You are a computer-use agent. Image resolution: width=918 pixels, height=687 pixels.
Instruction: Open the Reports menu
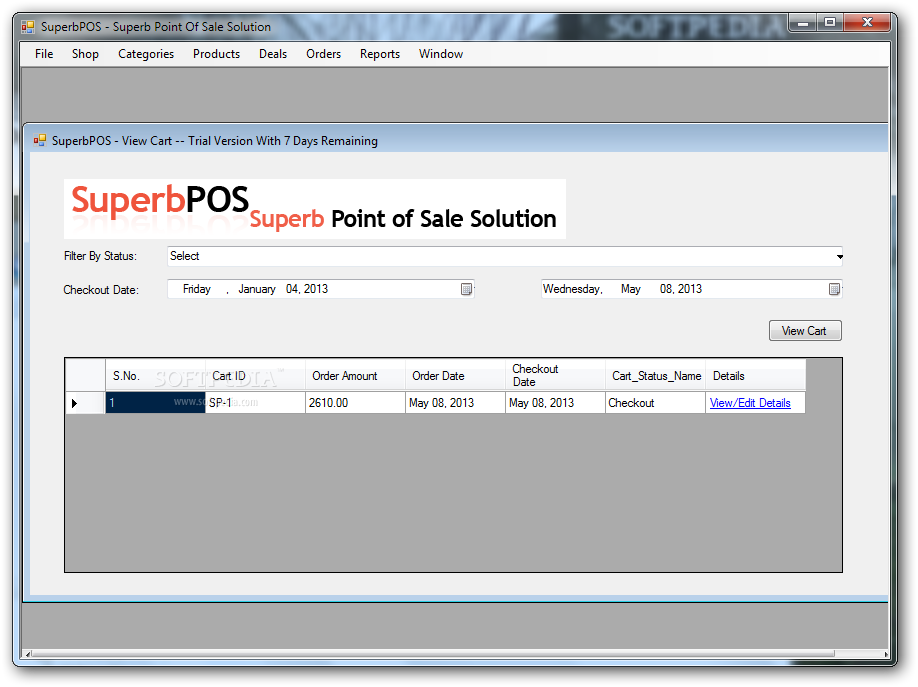coord(379,54)
